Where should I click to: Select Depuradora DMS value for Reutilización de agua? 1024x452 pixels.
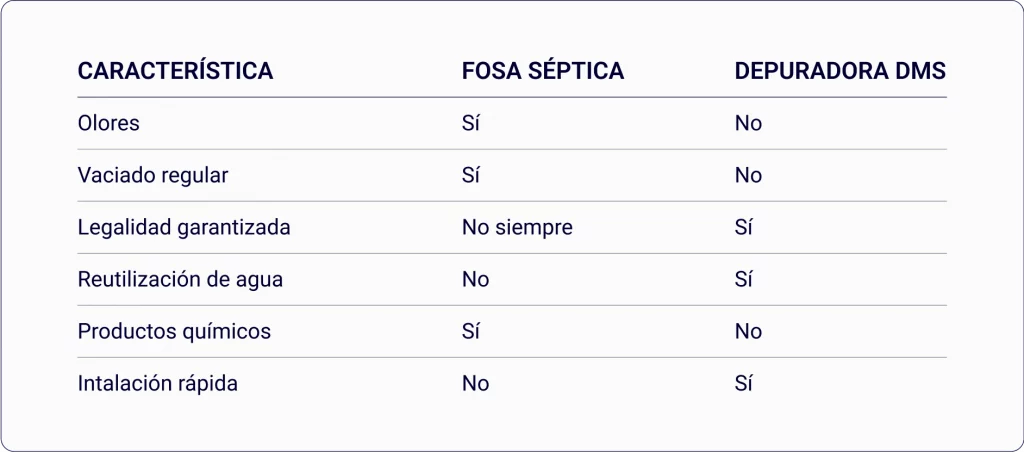[x=743, y=280]
